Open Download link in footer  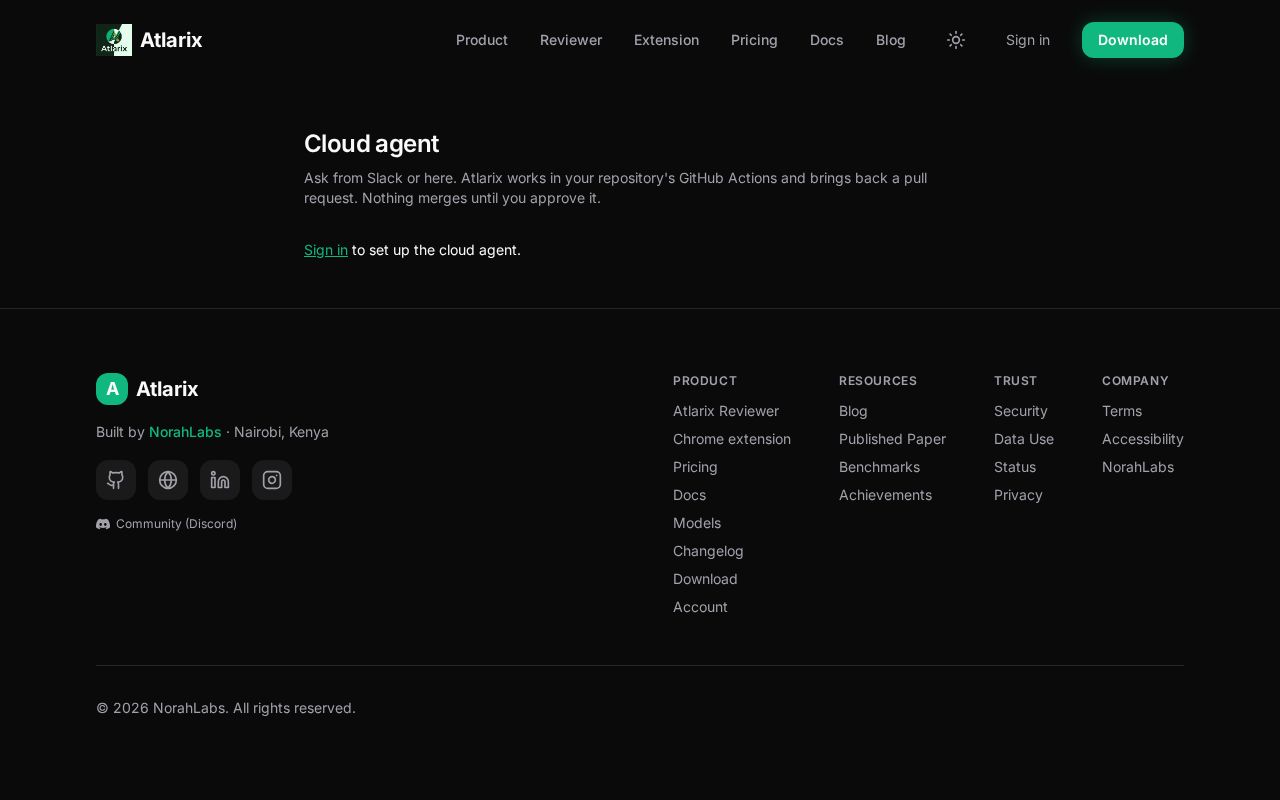click(x=705, y=579)
